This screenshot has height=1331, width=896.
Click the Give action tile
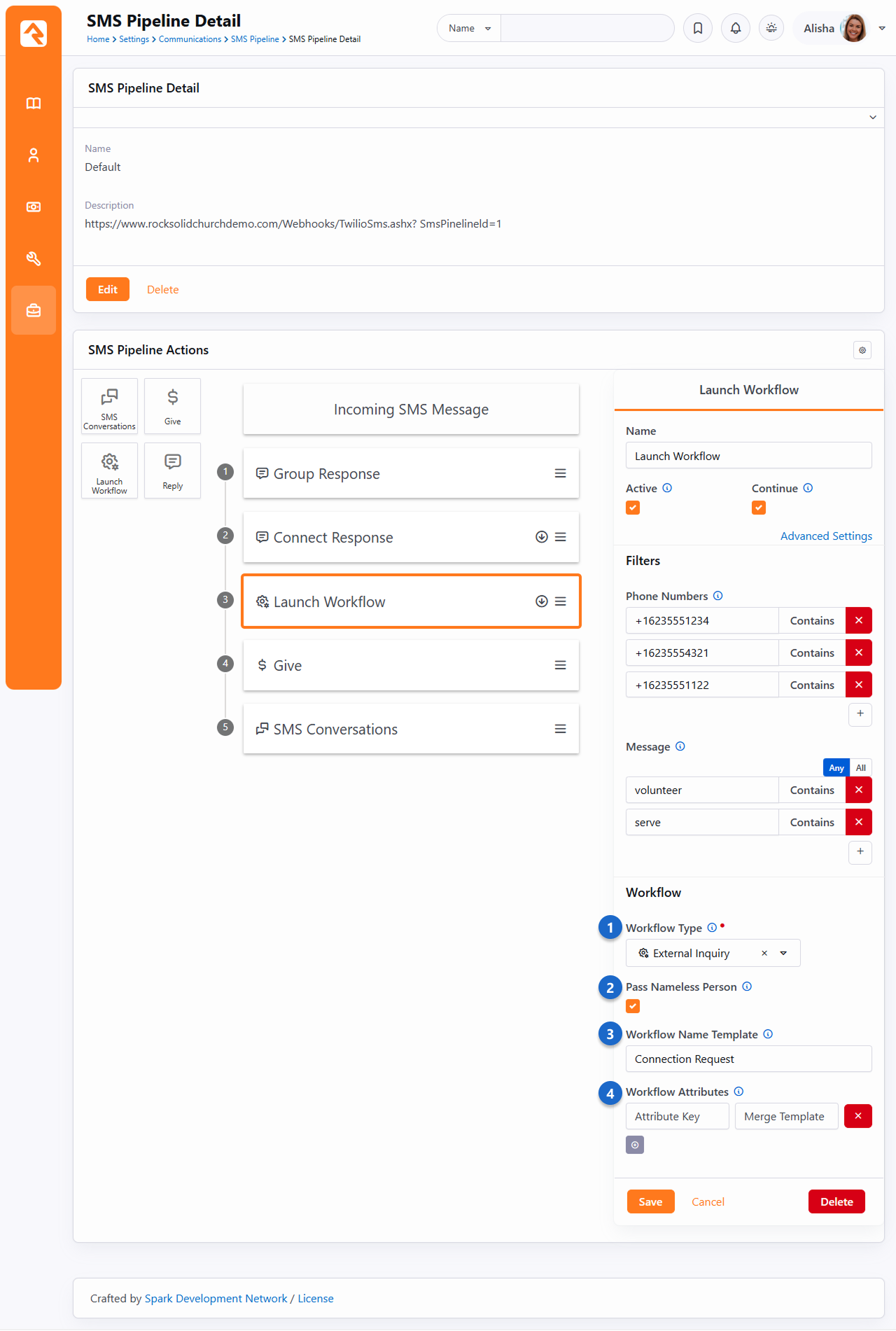[x=172, y=406]
